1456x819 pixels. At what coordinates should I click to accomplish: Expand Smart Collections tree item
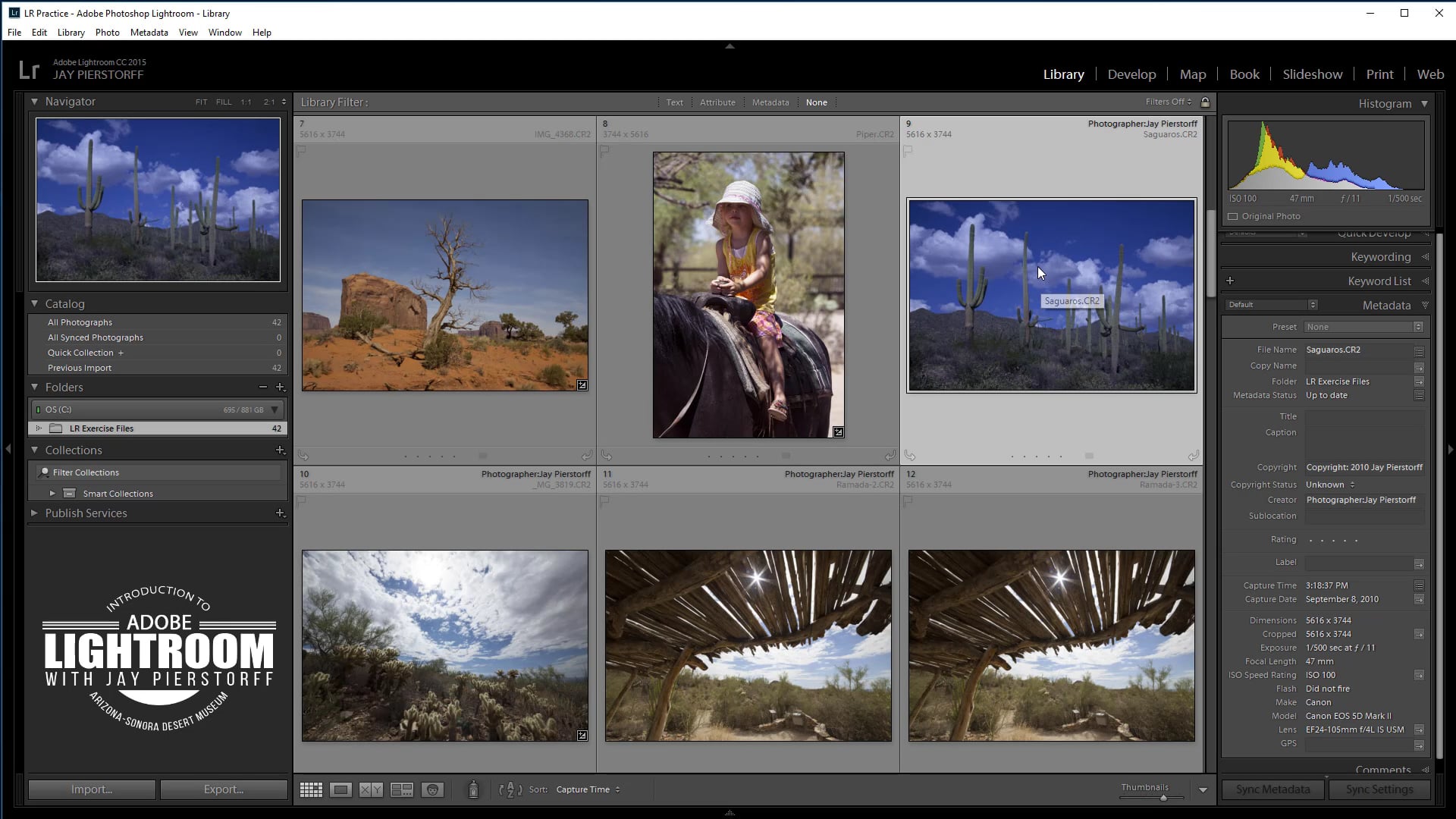click(52, 494)
